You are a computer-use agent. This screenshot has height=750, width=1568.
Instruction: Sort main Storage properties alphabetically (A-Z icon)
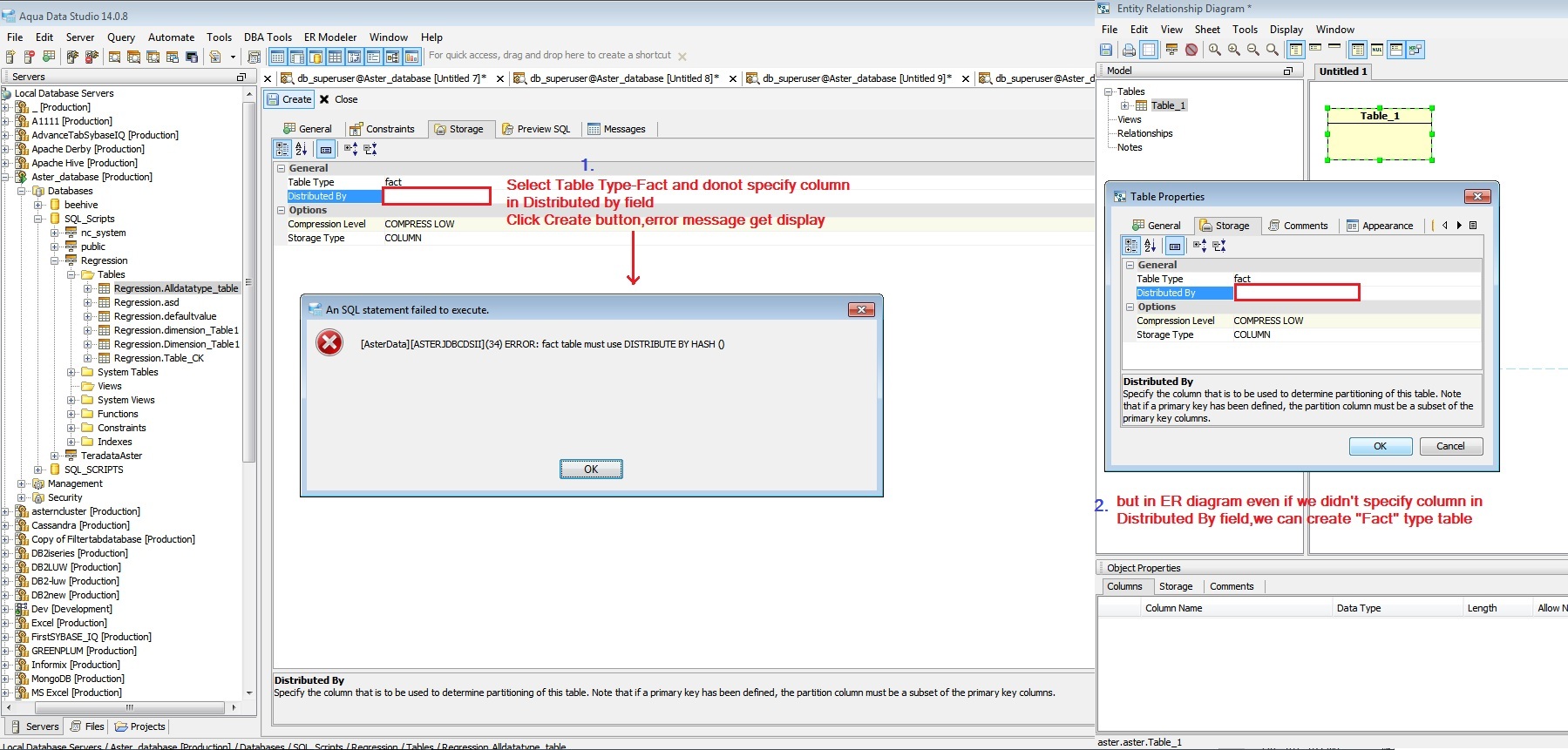[302, 149]
